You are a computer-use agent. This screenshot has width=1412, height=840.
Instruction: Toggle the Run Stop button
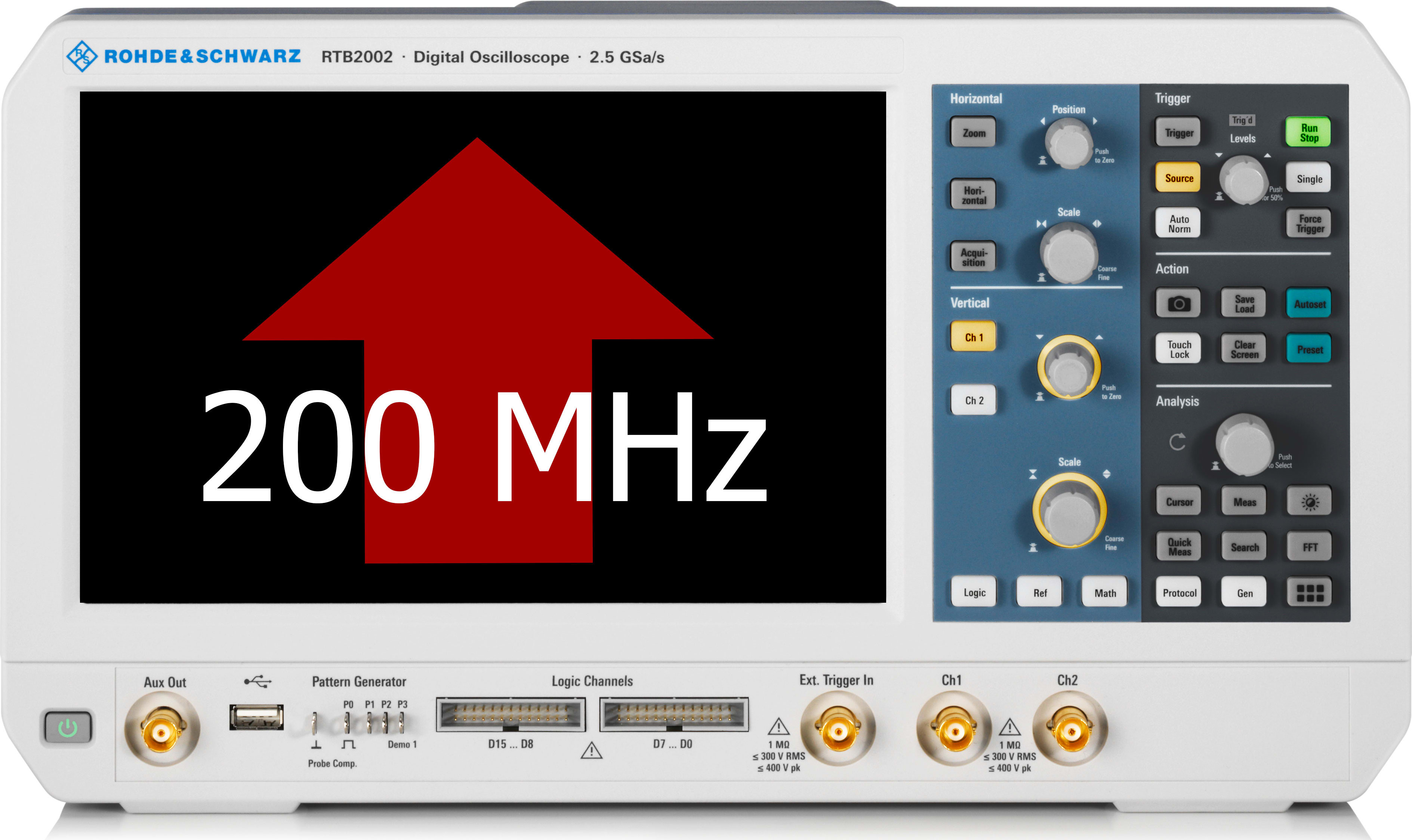[1308, 133]
